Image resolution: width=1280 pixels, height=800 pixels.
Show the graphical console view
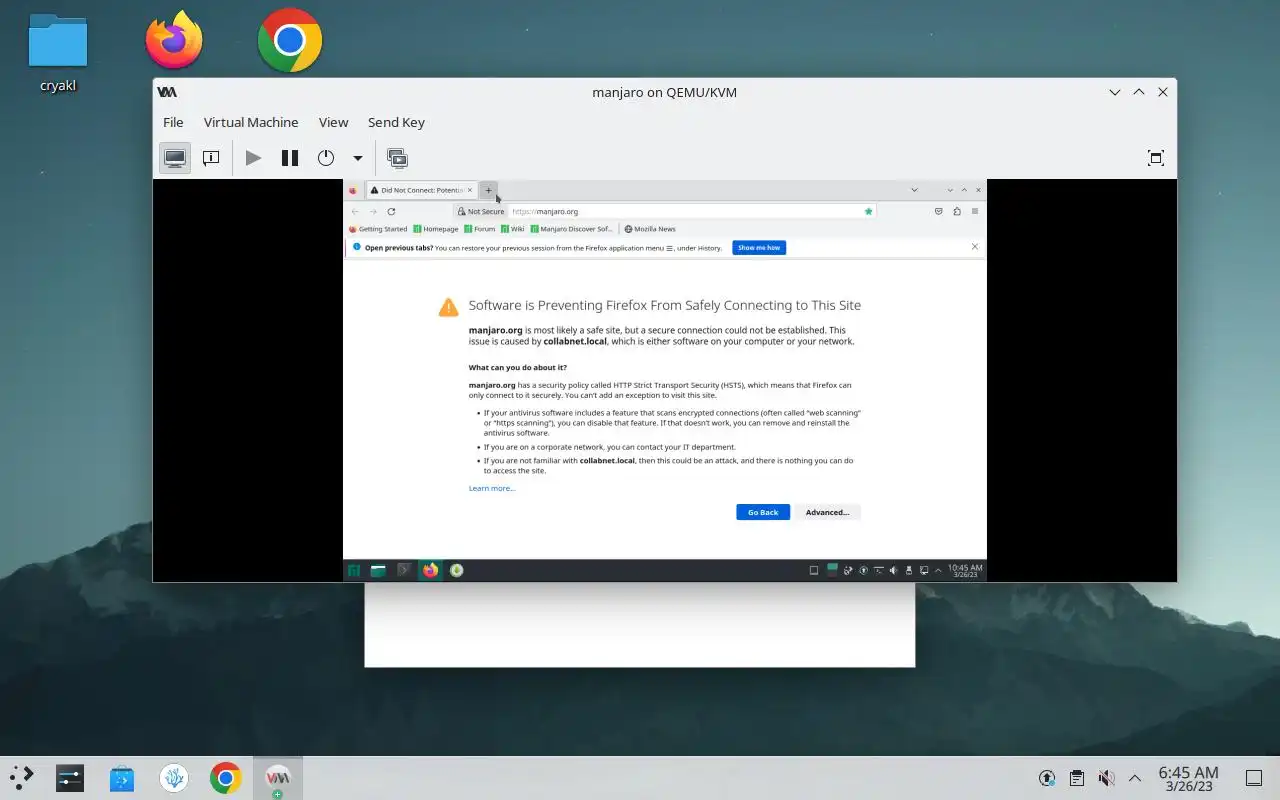coord(175,158)
